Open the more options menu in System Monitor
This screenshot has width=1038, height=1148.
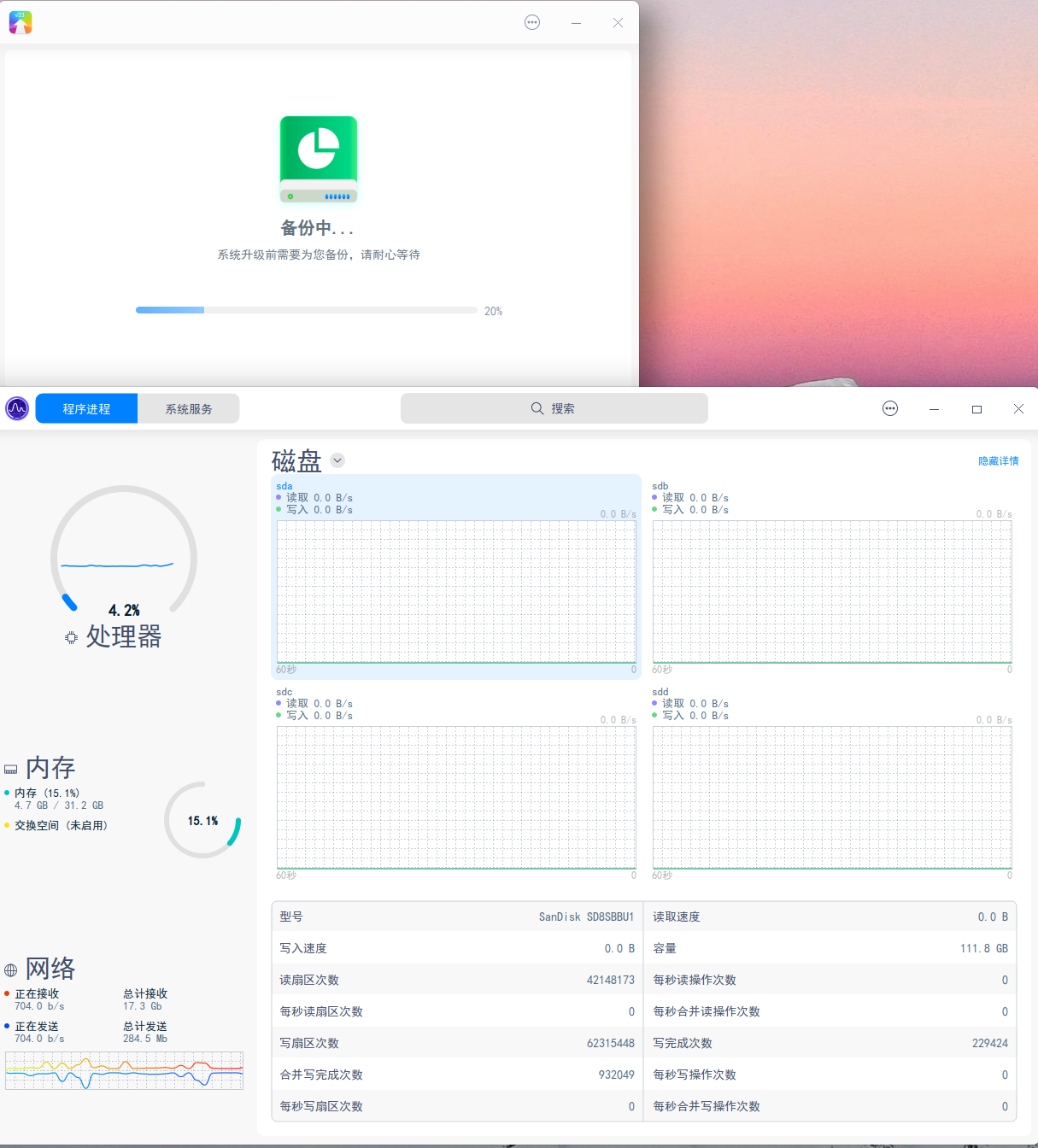pos(889,408)
